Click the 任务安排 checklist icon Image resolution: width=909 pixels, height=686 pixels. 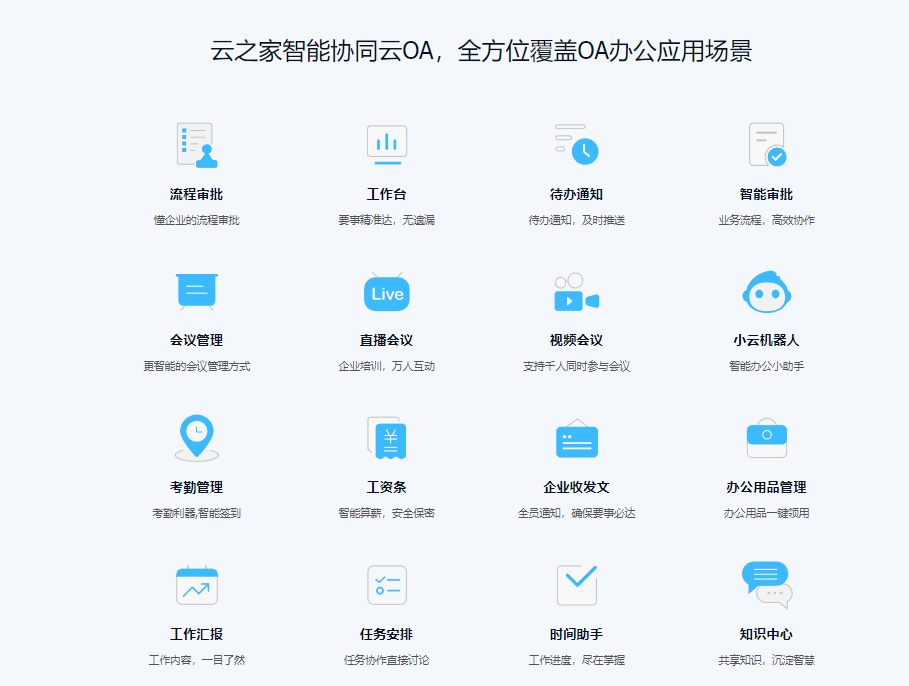(x=387, y=585)
